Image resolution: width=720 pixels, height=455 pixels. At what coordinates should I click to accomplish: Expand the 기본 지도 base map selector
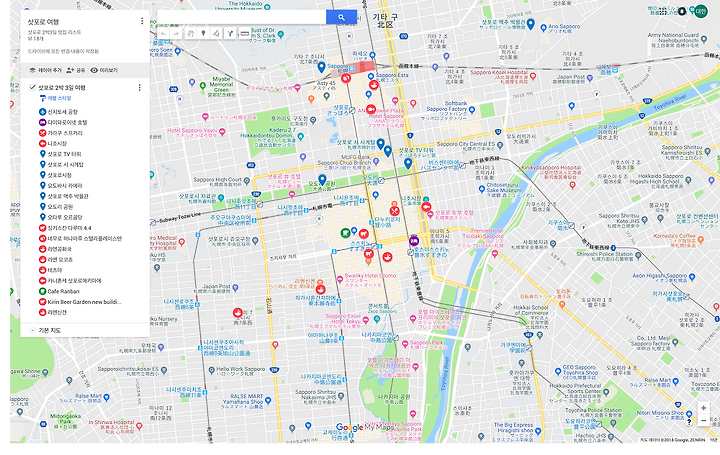click(x=32, y=330)
